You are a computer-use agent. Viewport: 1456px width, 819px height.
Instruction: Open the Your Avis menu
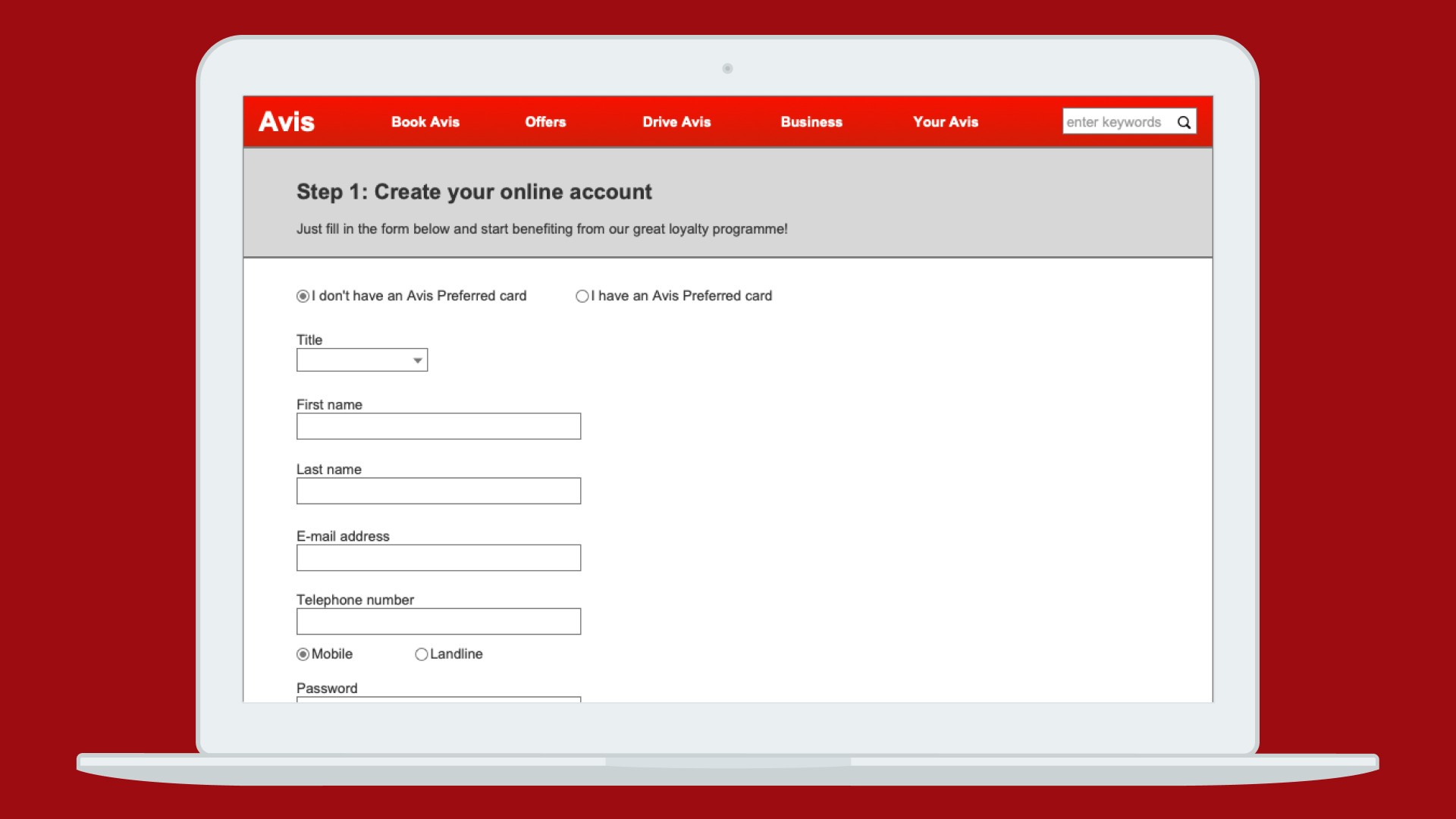(x=946, y=122)
